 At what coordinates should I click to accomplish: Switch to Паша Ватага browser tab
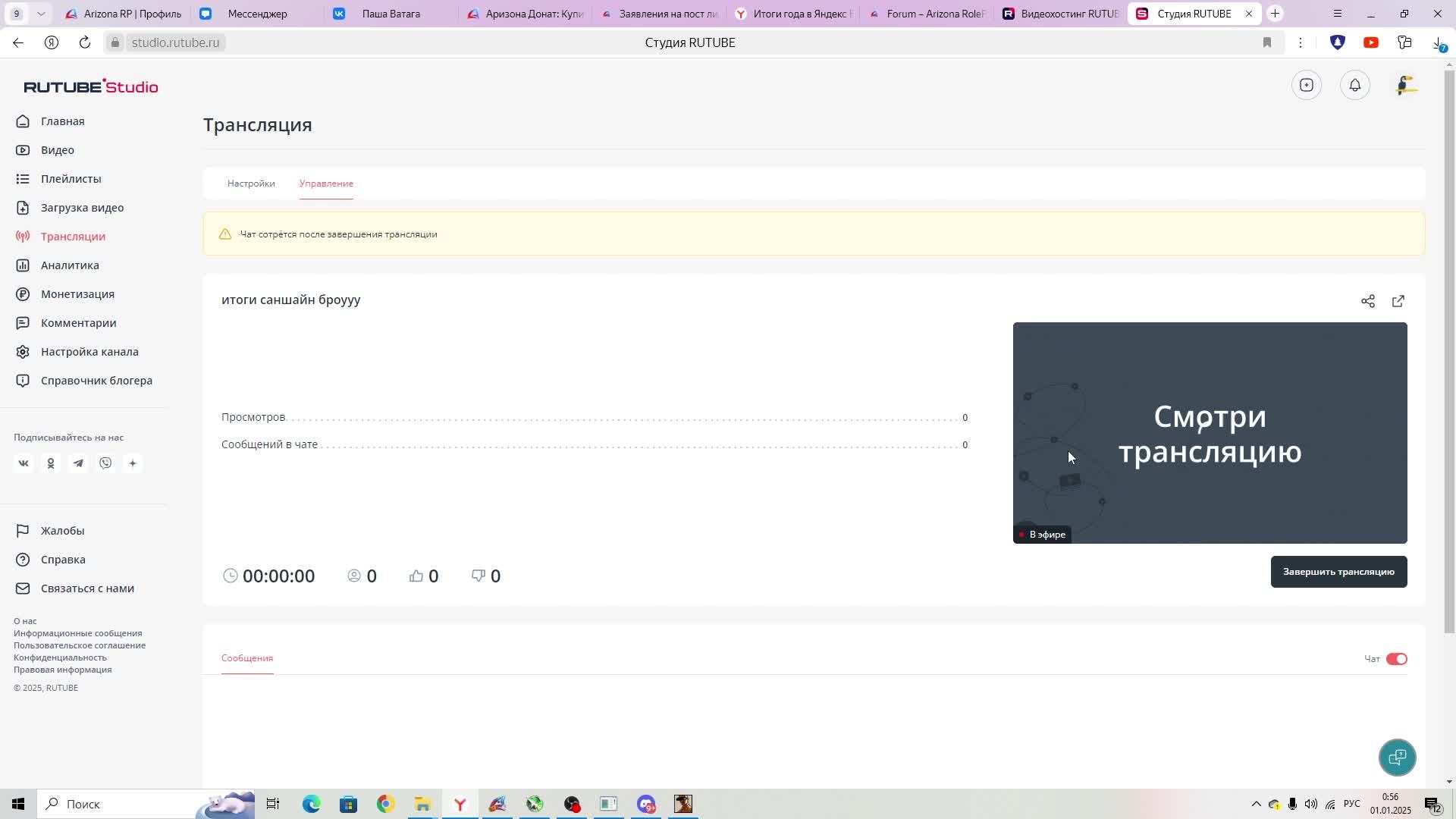pyautogui.click(x=391, y=14)
